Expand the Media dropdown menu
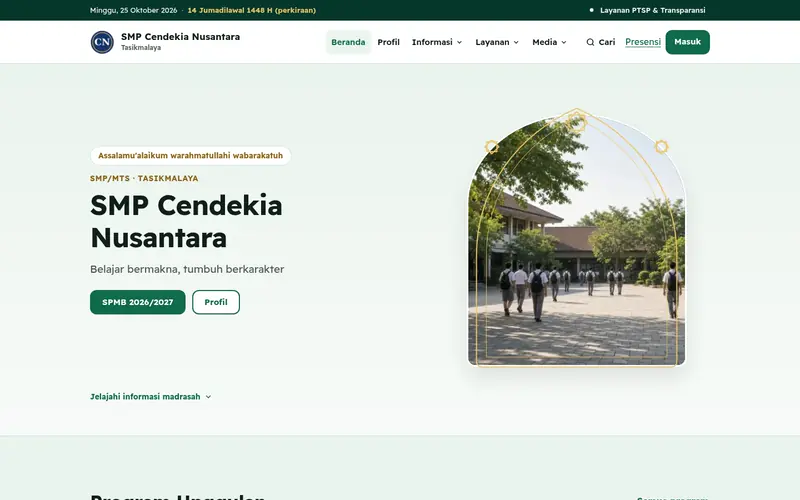Image resolution: width=800 pixels, height=500 pixels. pyautogui.click(x=549, y=42)
